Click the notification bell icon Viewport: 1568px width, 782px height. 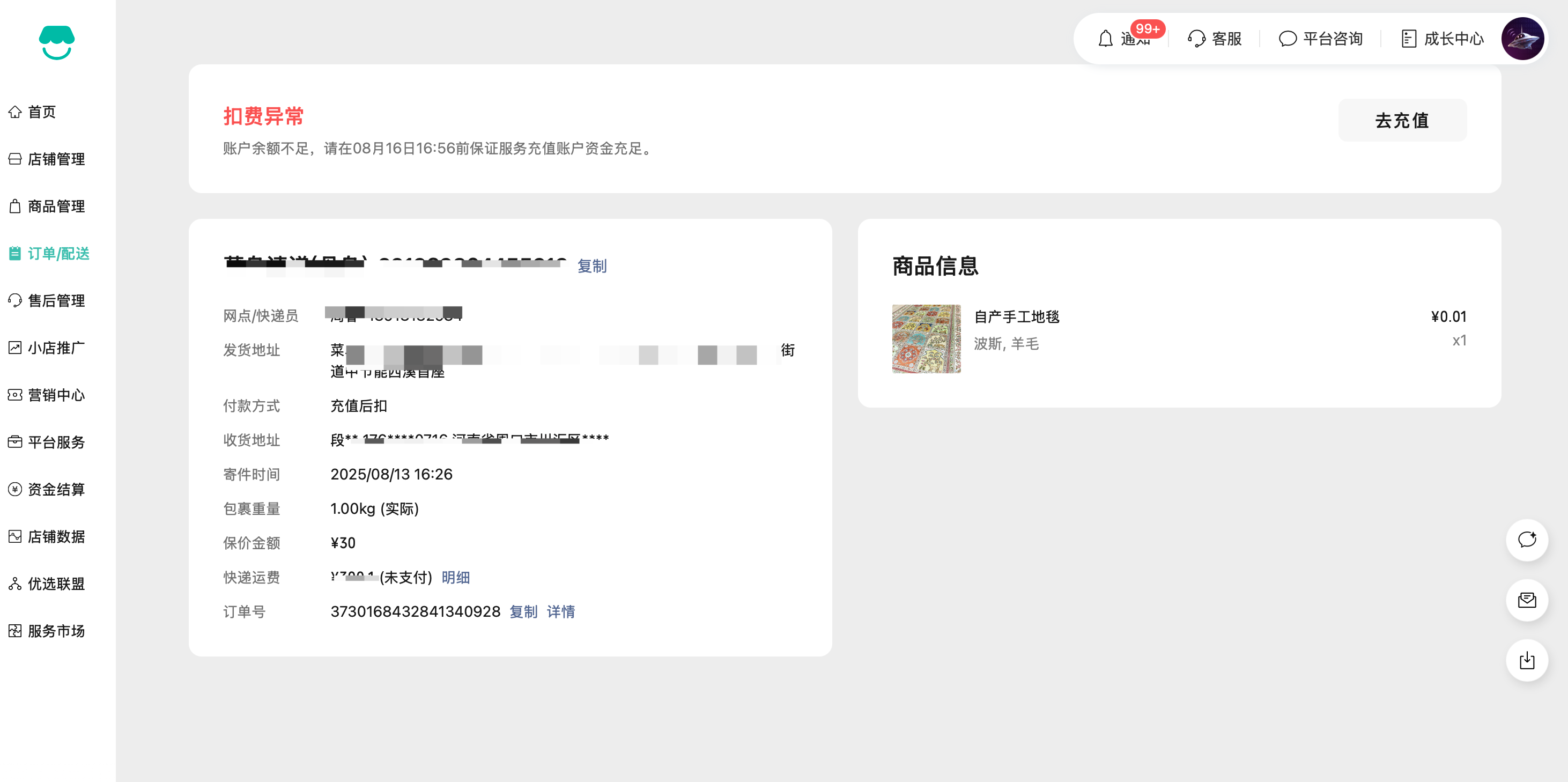click(1105, 39)
